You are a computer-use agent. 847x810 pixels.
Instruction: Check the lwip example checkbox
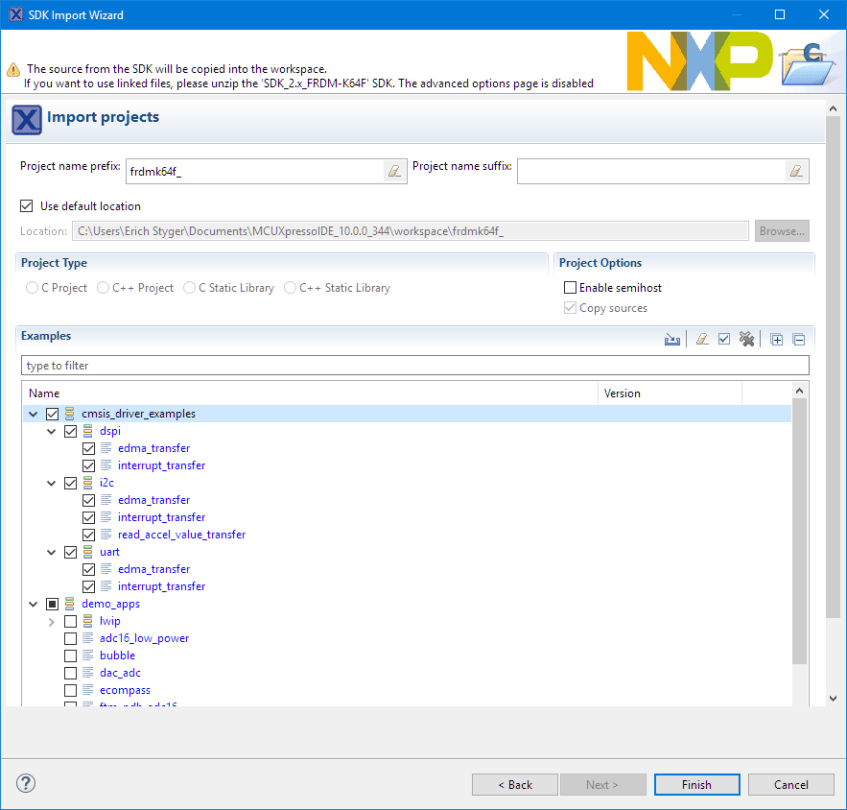click(70, 620)
